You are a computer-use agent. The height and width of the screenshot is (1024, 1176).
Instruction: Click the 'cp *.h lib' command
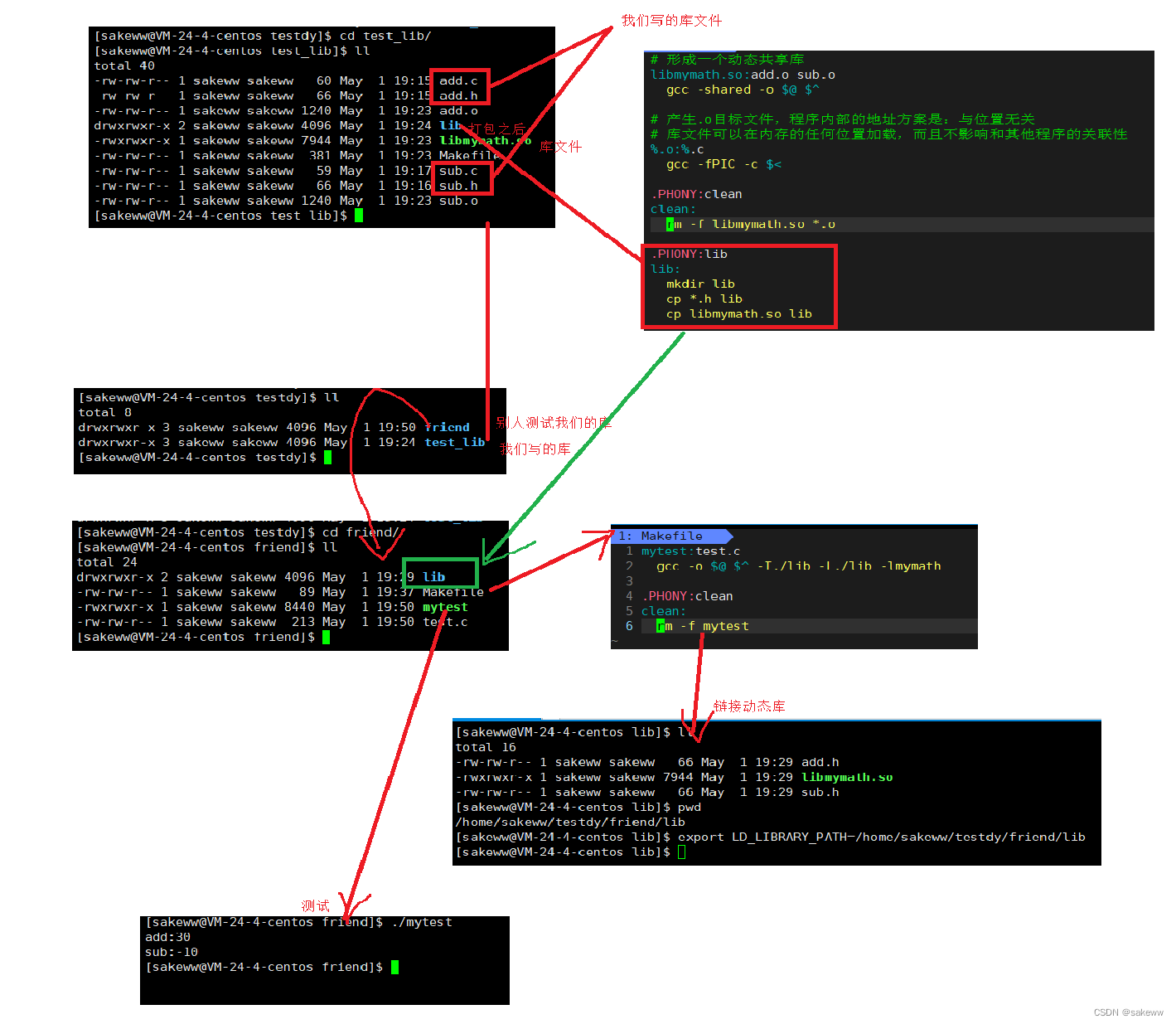pyautogui.click(x=704, y=298)
